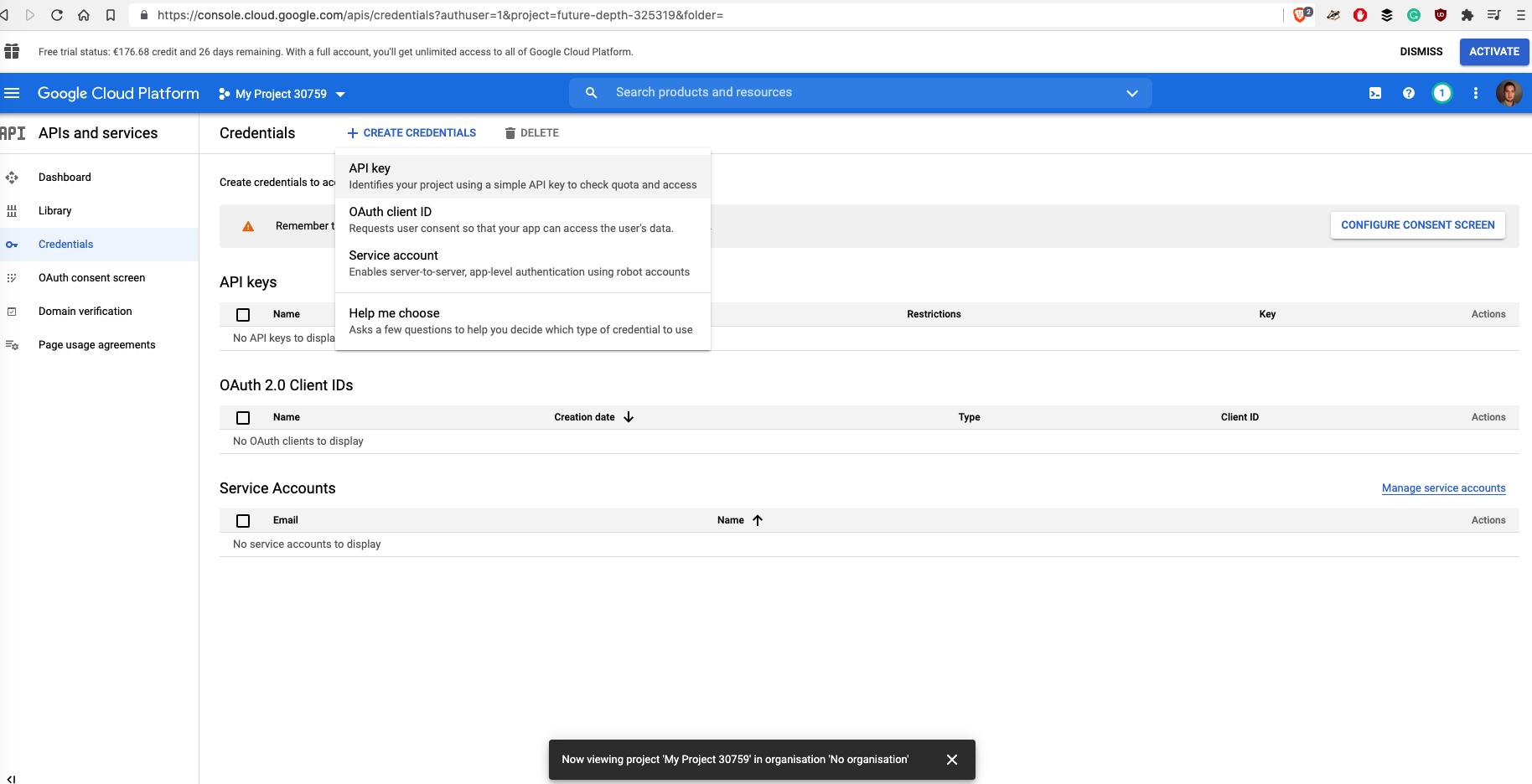Image resolution: width=1532 pixels, height=784 pixels.
Task: Open Manage service accounts link
Action: [x=1444, y=488]
